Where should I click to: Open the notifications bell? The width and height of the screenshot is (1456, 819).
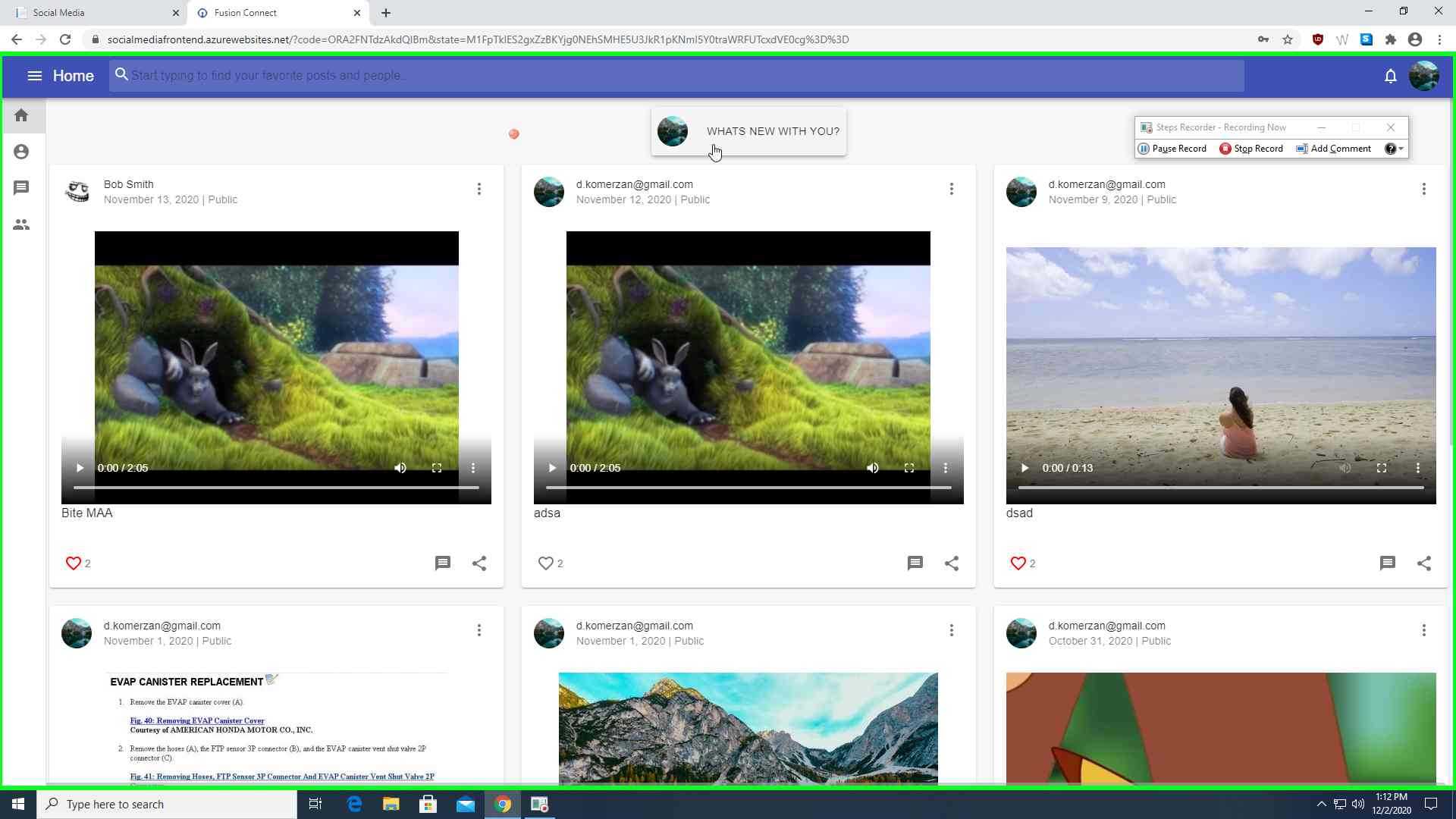(x=1390, y=76)
